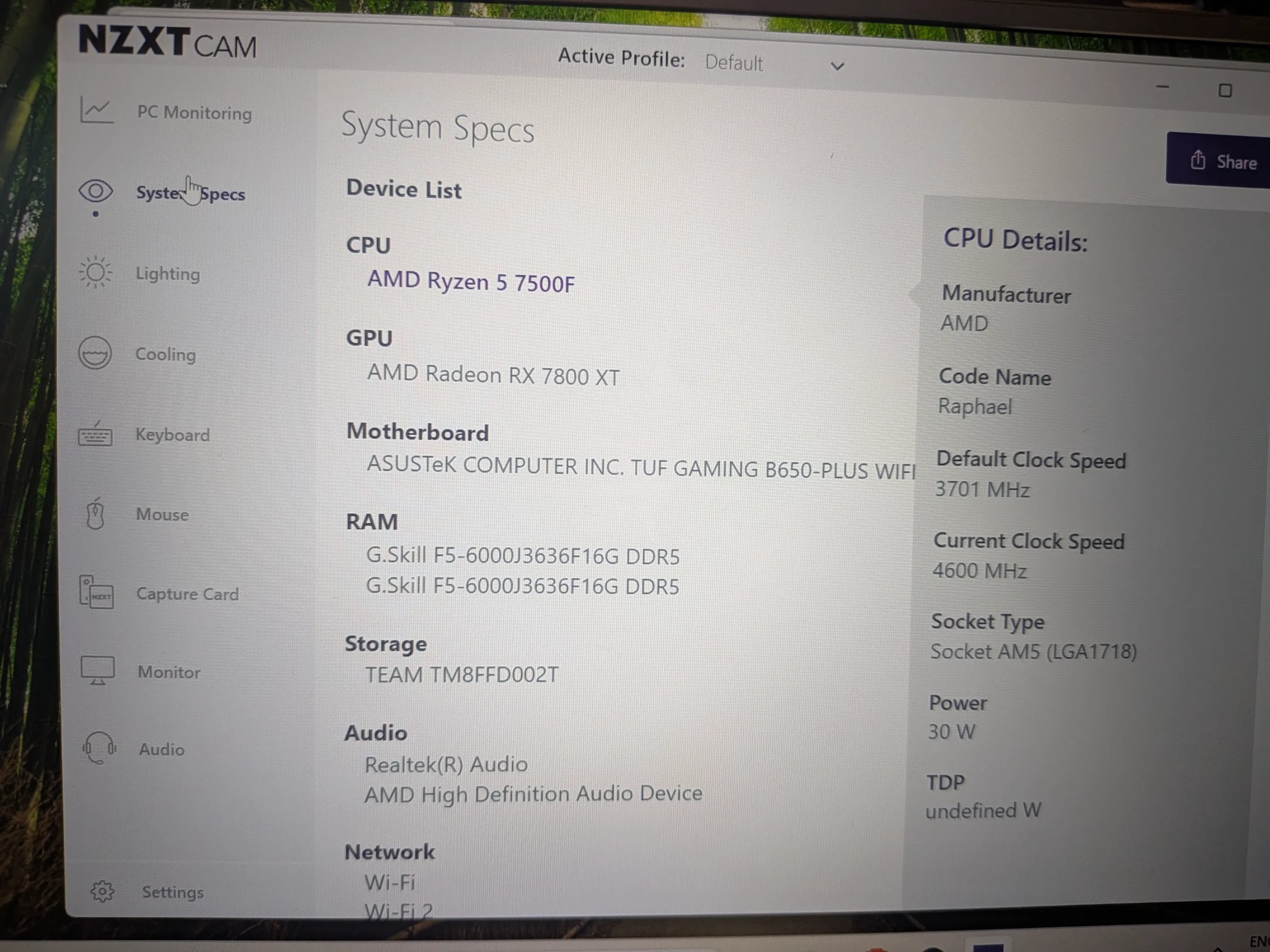The image size is (1270, 952).
Task: Click the Default profile selector text
Action: (x=734, y=63)
